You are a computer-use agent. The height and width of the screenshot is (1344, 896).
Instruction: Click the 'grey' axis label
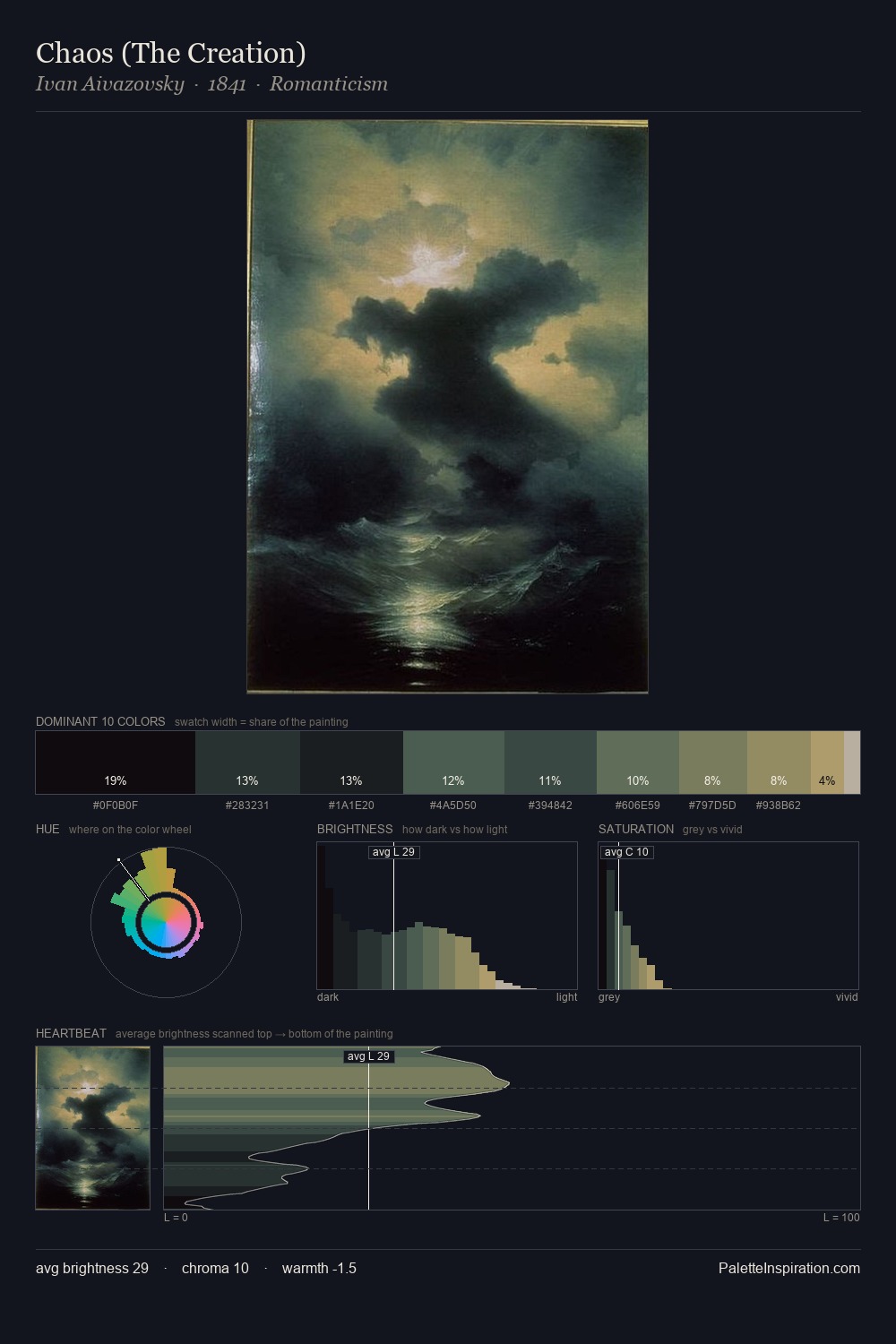[609, 997]
